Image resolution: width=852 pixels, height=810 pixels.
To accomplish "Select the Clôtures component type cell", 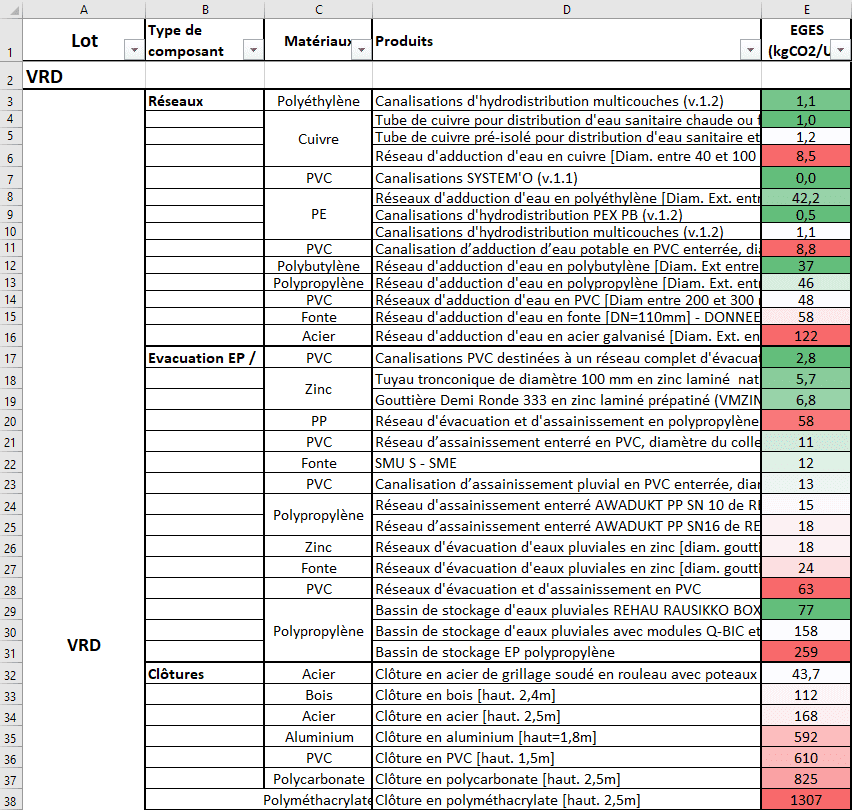I will click(204, 674).
